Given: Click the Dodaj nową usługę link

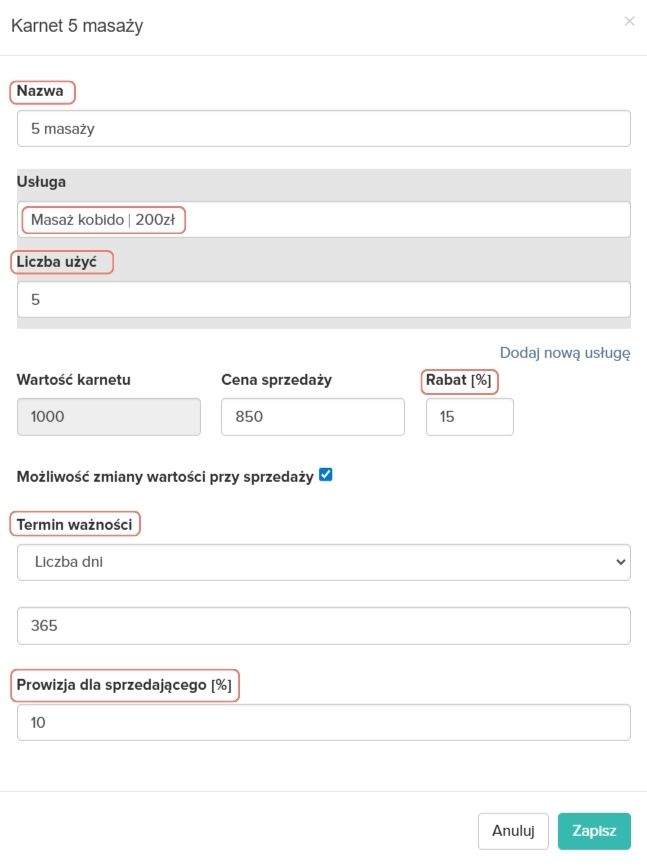Looking at the screenshot, I should [564, 352].
